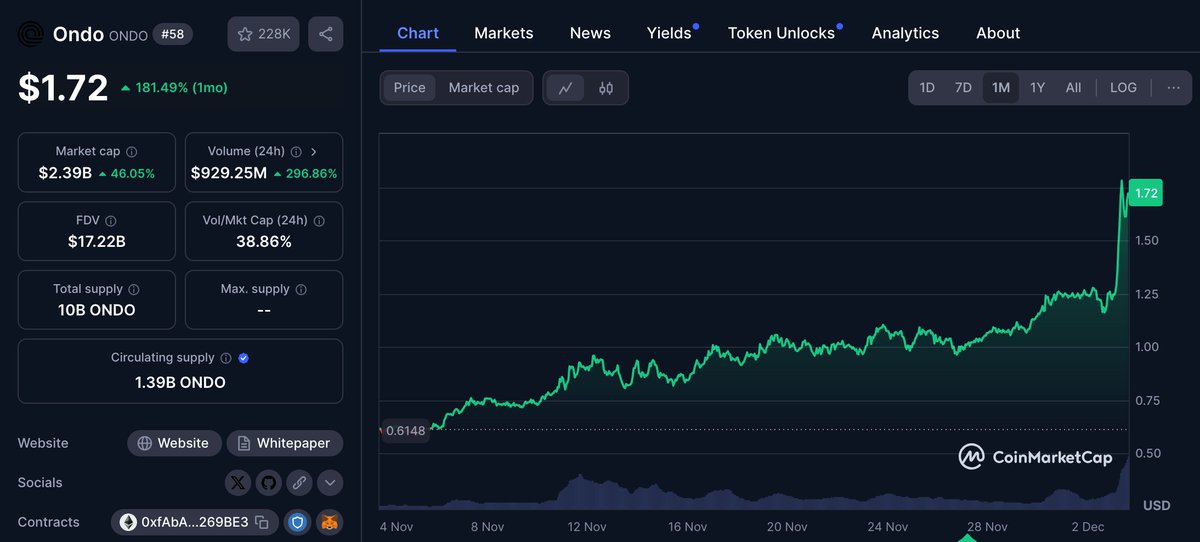This screenshot has width=1200, height=542.
Task: Show Total supply info icon
Action: [134, 289]
